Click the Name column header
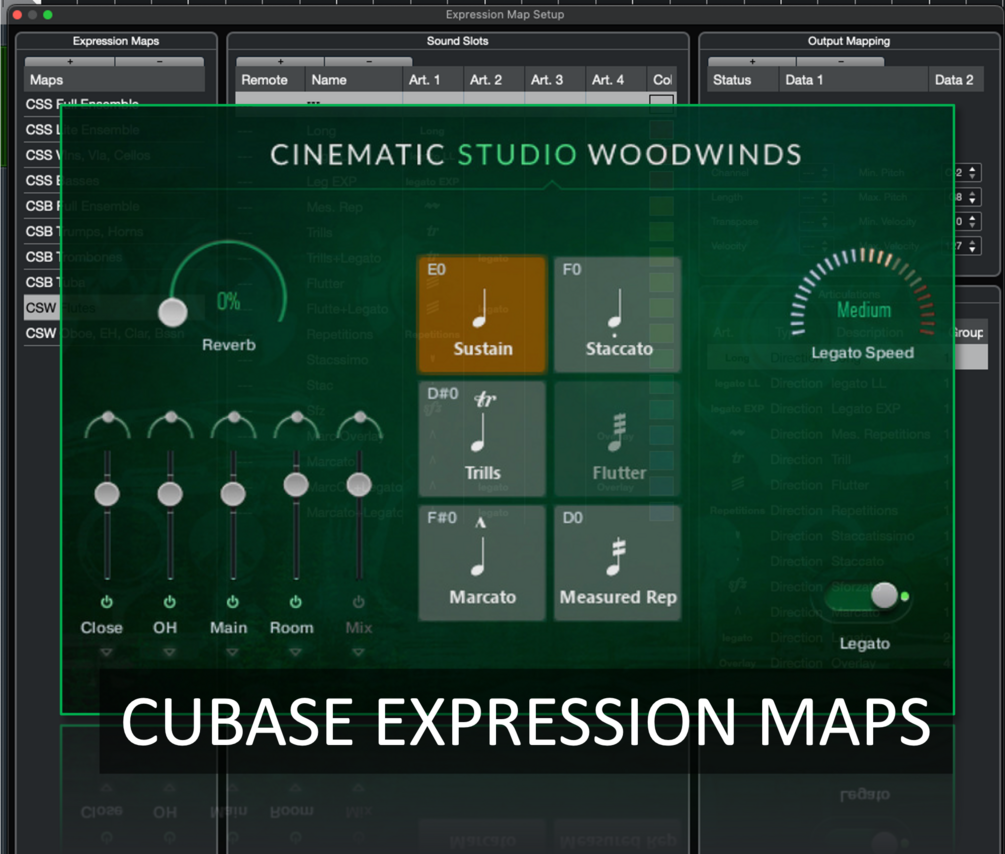 [353, 80]
